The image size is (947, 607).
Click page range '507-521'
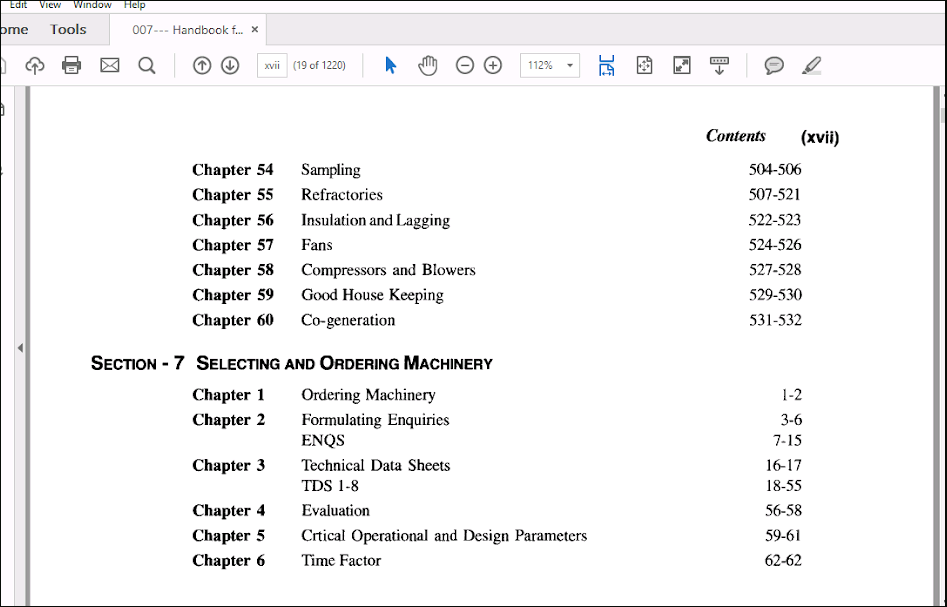(x=774, y=194)
